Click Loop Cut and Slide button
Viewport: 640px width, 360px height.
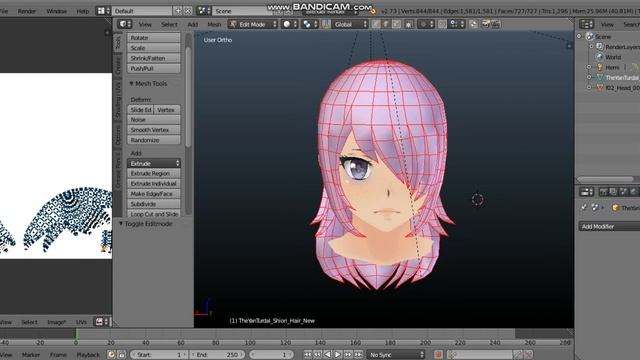[x=154, y=214]
